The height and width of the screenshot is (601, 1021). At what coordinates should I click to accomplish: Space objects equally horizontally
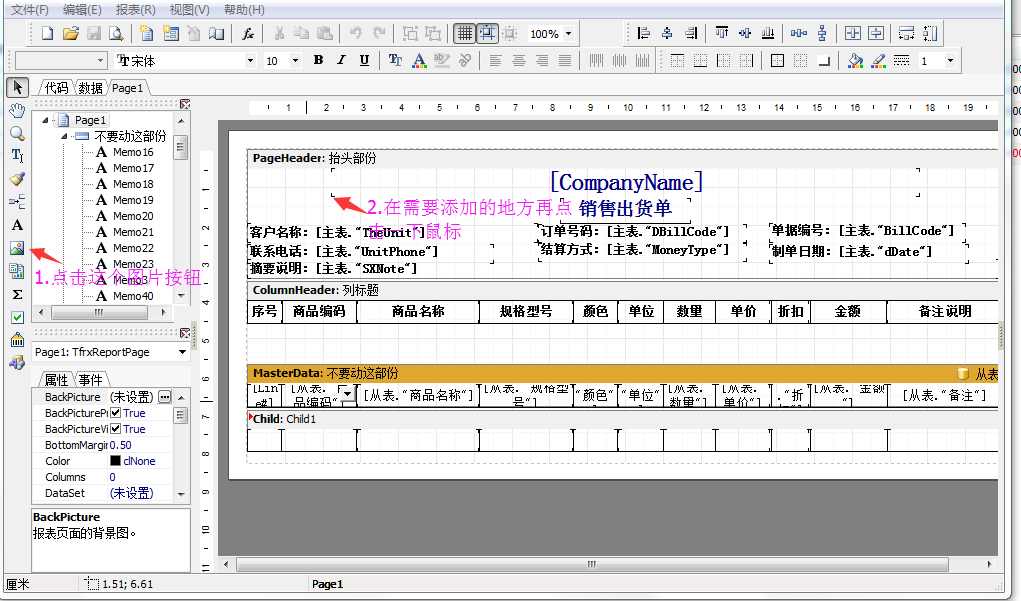coord(799,33)
